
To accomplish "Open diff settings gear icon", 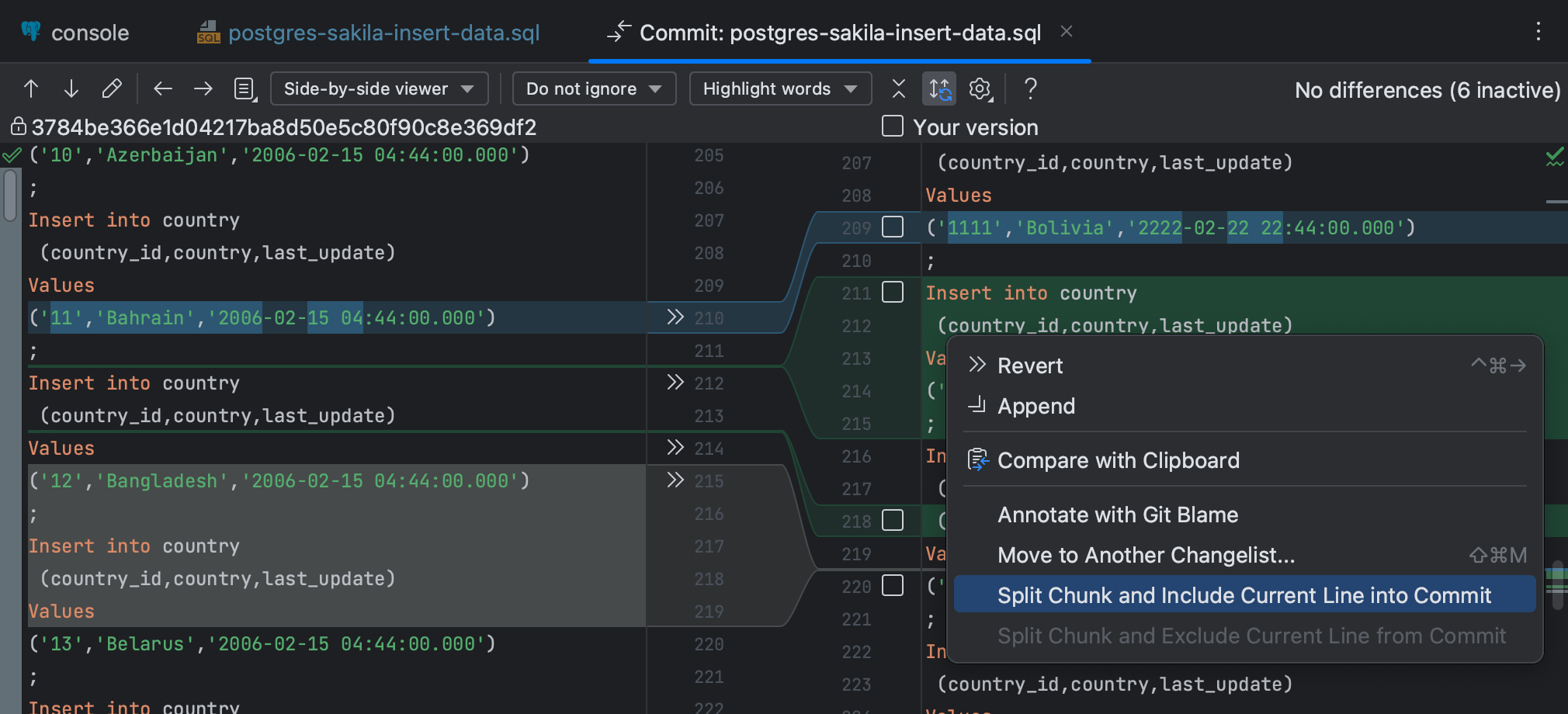I will pos(980,89).
